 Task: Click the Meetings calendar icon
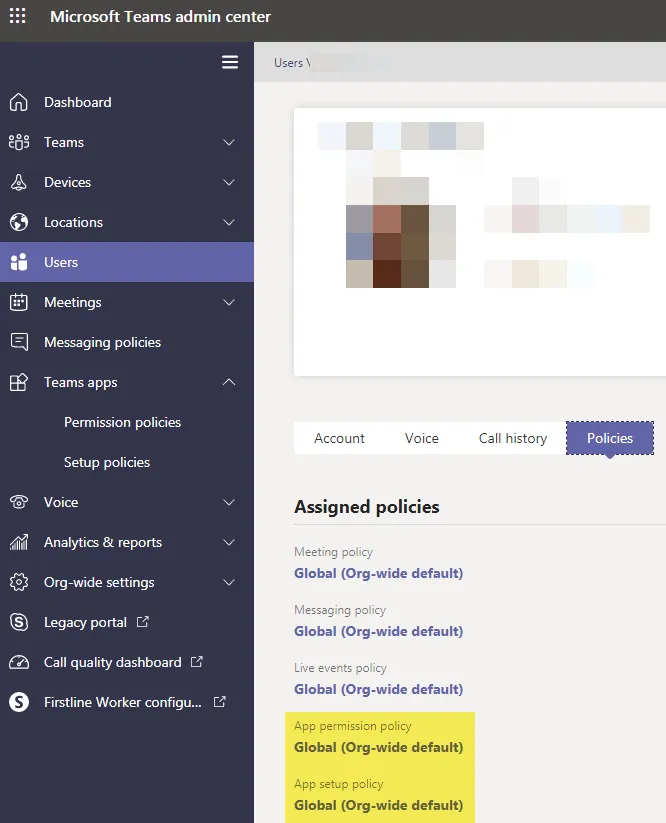tap(19, 302)
